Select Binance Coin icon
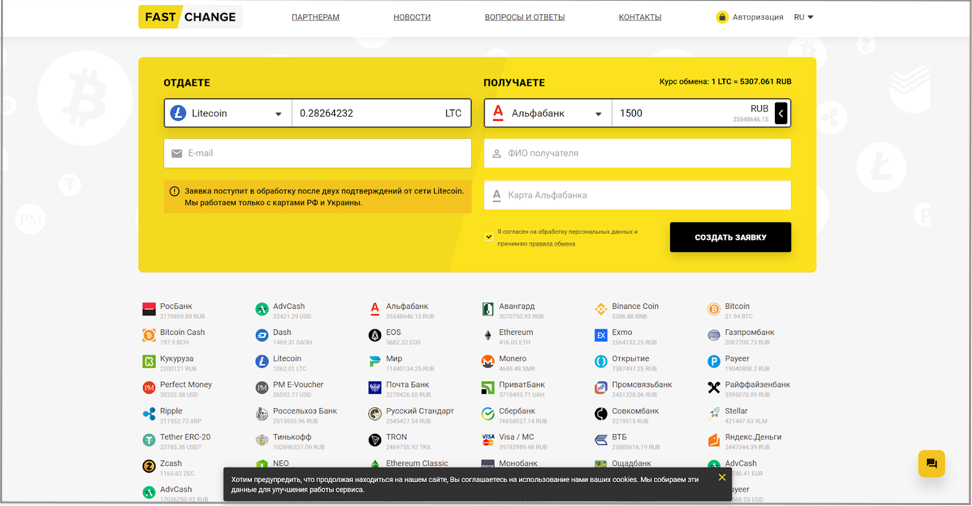 pyautogui.click(x=601, y=309)
